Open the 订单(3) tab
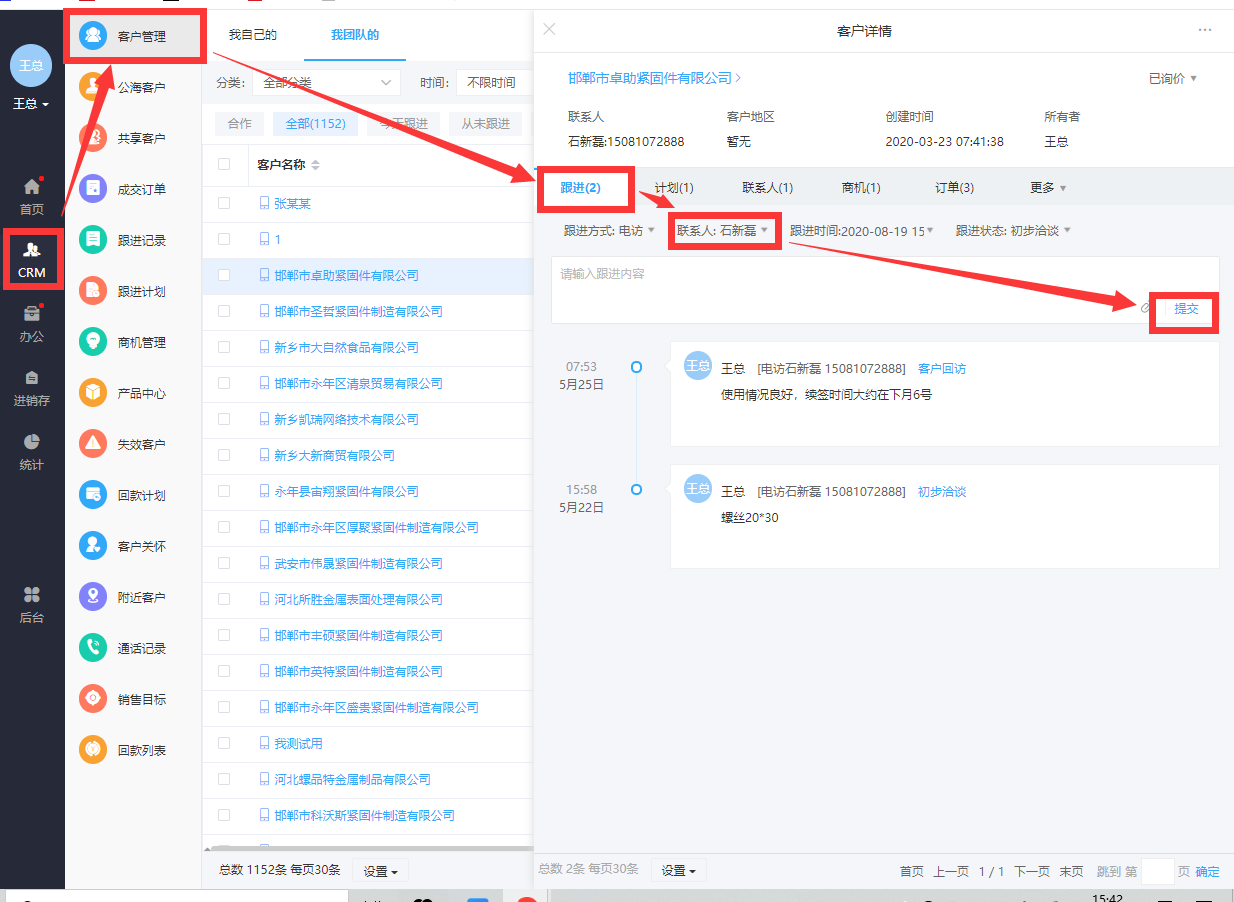The image size is (1234, 902). pyautogui.click(x=954, y=188)
